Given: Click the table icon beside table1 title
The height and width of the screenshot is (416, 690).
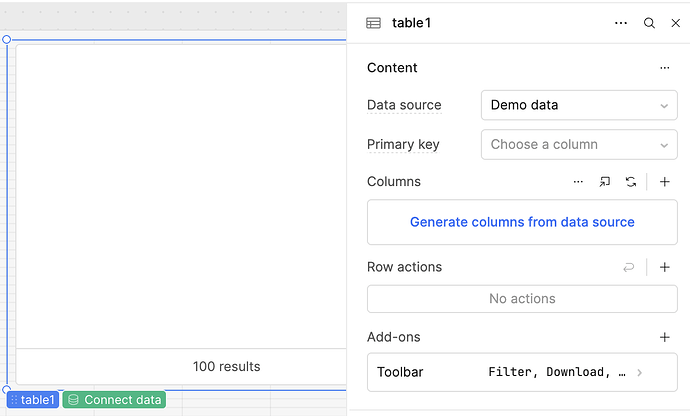Looking at the screenshot, I should [x=373, y=23].
